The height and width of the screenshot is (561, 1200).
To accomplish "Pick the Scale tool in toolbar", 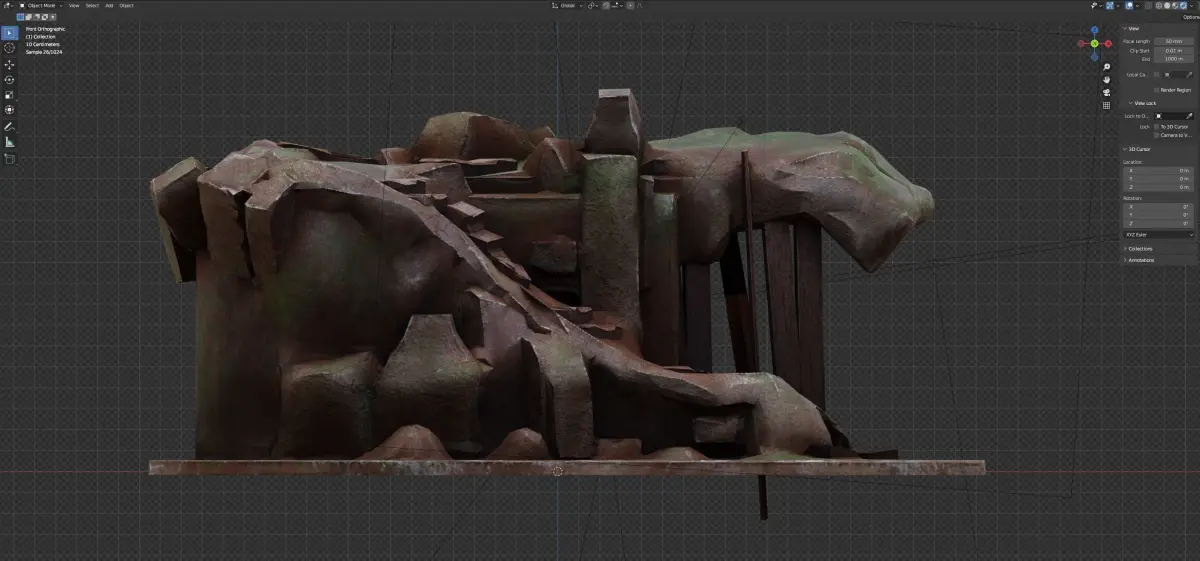I will 9,95.
